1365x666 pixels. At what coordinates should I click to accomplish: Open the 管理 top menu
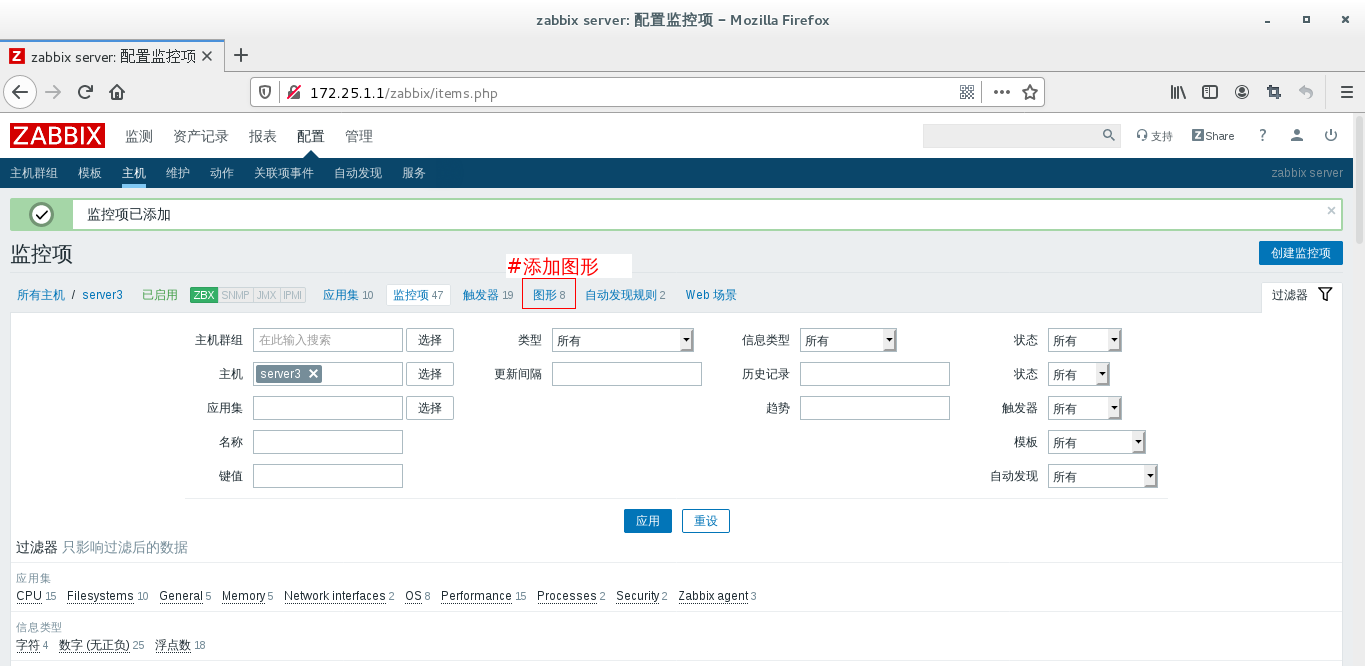(x=359, y=136)
